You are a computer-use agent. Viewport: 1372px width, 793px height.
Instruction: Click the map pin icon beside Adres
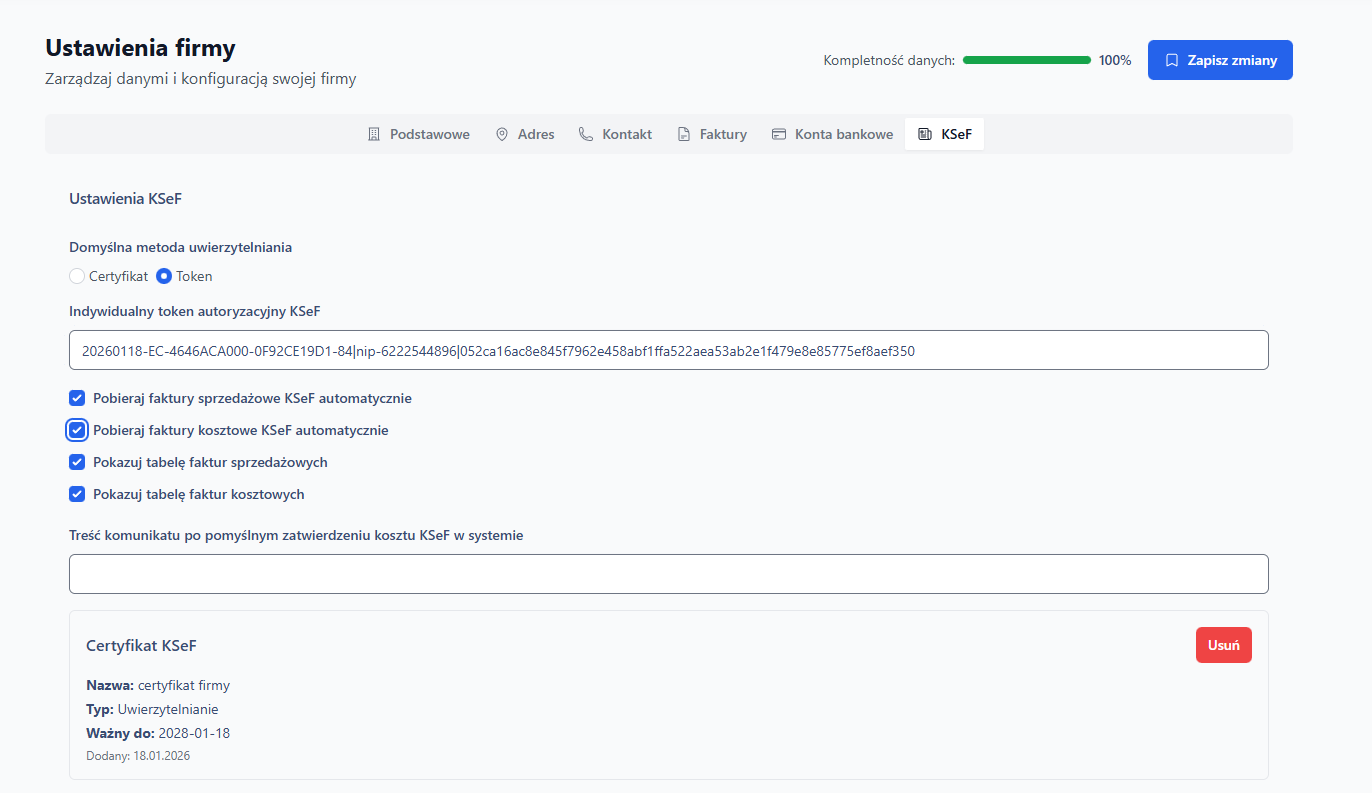502,134
